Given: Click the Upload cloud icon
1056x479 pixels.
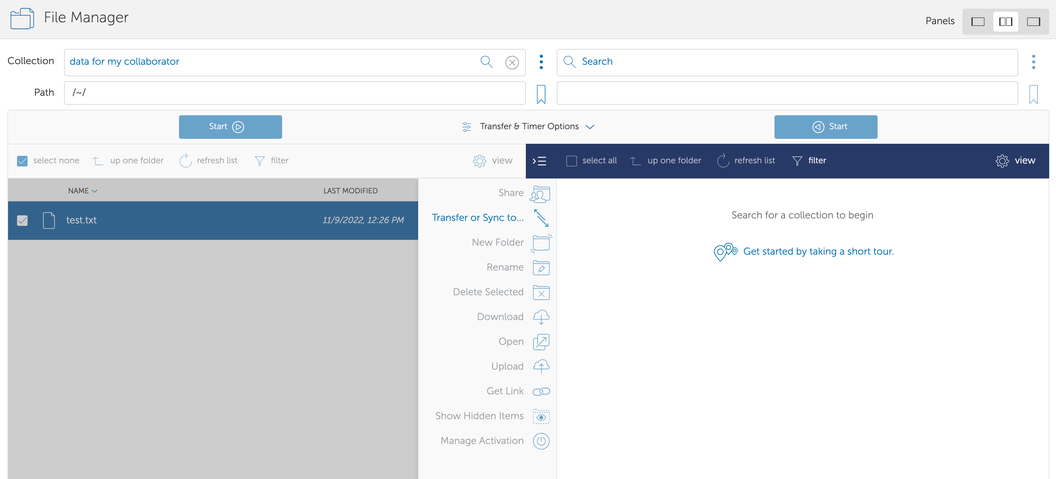Looking at the screenshot, I should (x=541, y=366).
